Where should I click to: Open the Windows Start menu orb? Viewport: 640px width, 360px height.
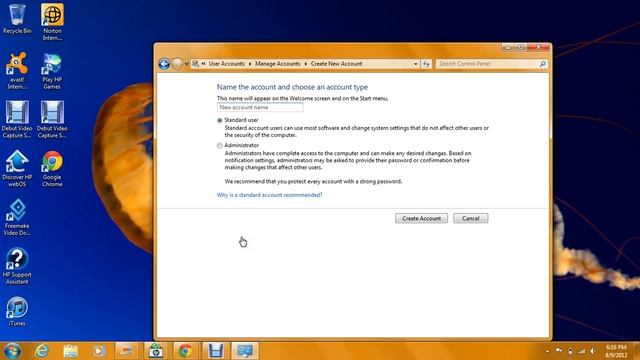(12, 351)
